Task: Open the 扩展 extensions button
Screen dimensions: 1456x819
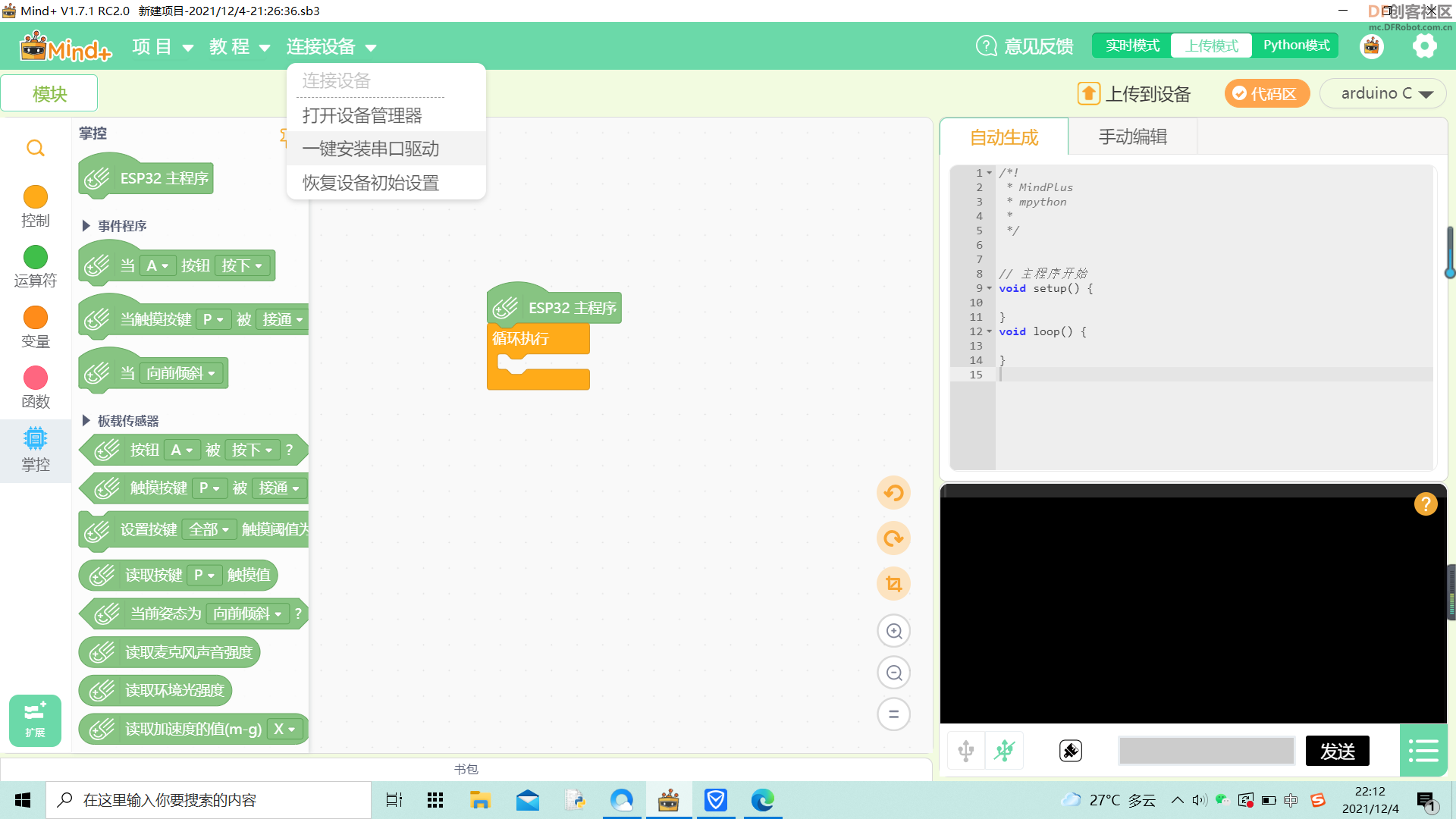Action: pyautogui.click(x=35, y=720)
